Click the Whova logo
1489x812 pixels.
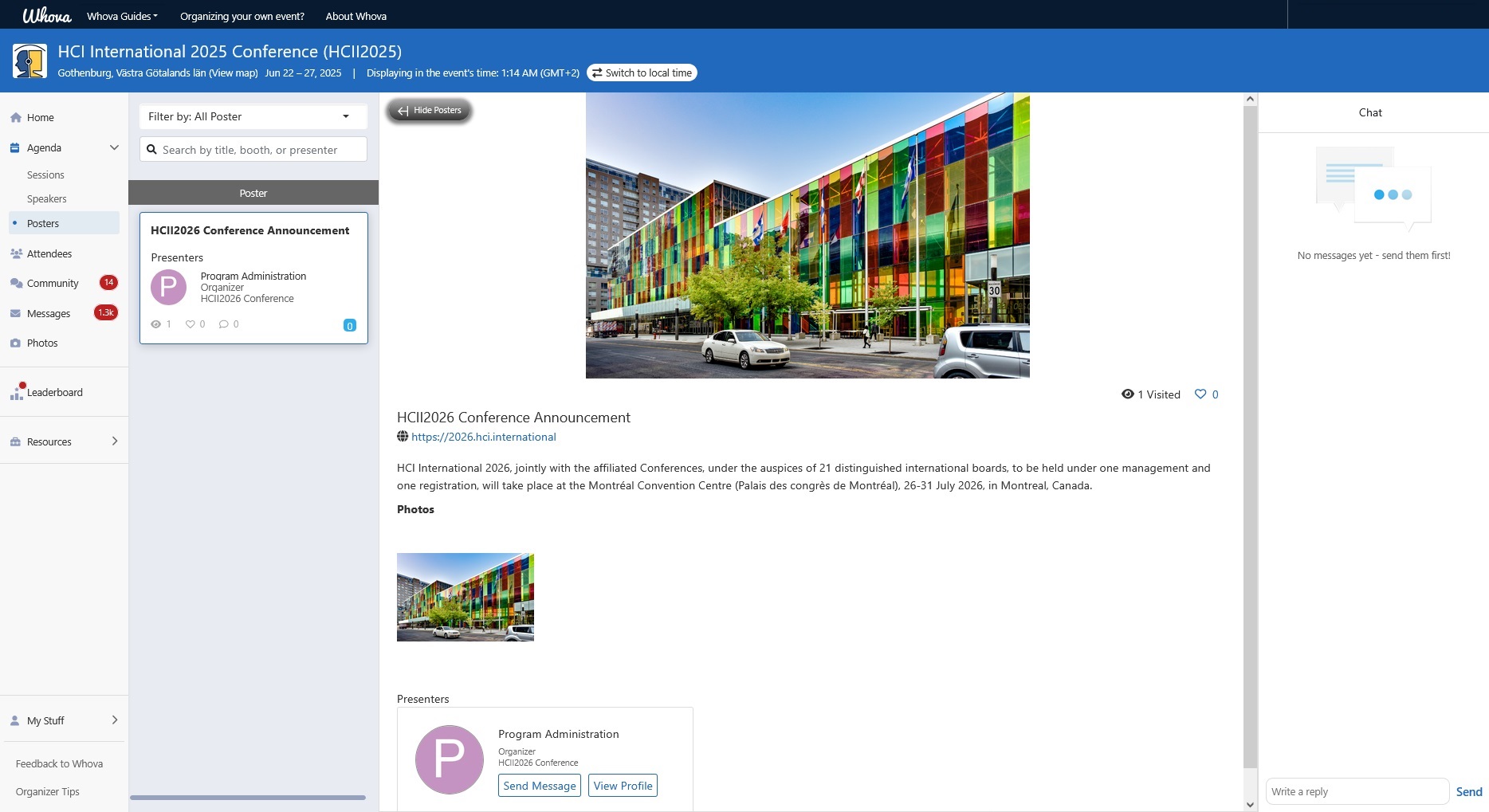pyautogui.click(x=47, y=15)
